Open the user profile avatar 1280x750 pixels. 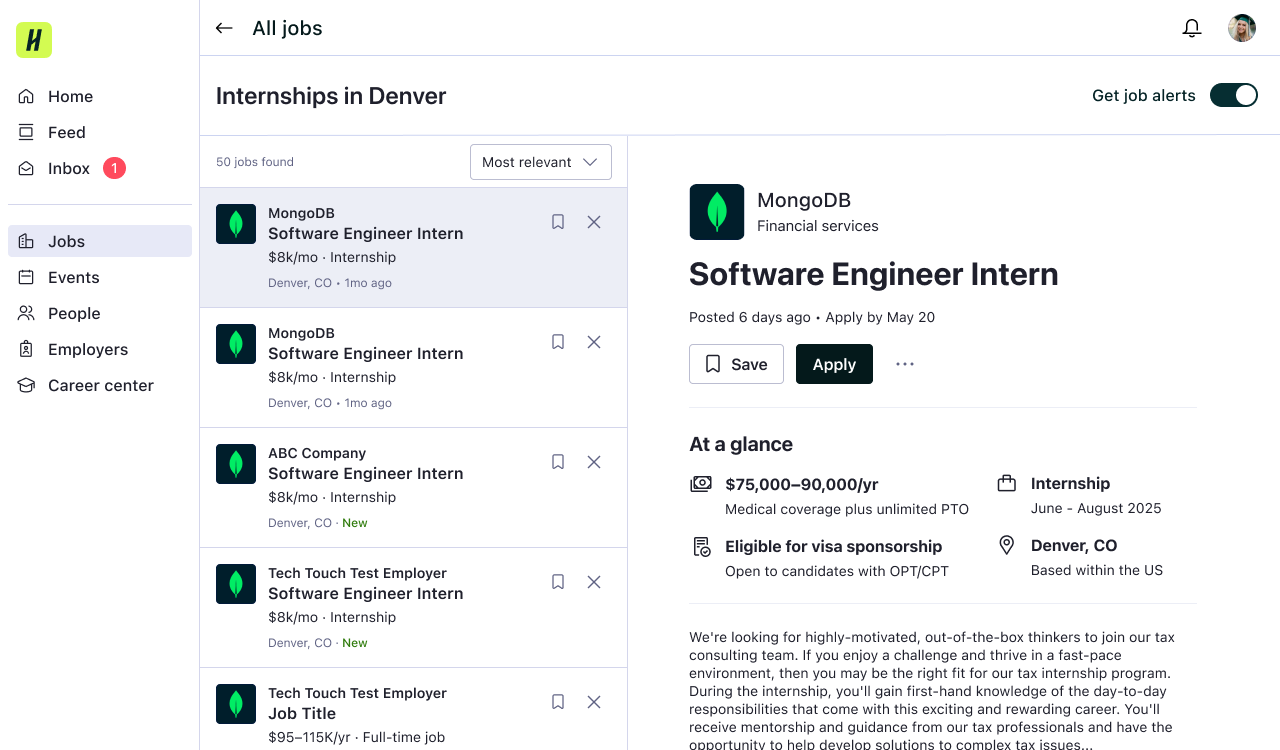point(1242,28)
